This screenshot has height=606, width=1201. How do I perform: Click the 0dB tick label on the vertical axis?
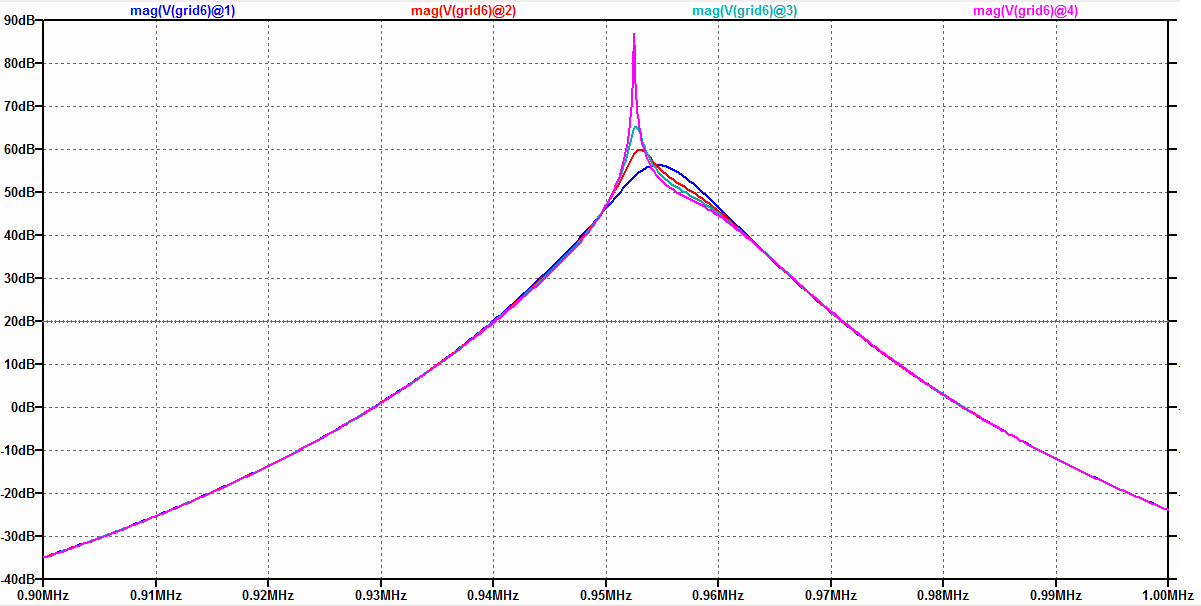tap(26, 407)
